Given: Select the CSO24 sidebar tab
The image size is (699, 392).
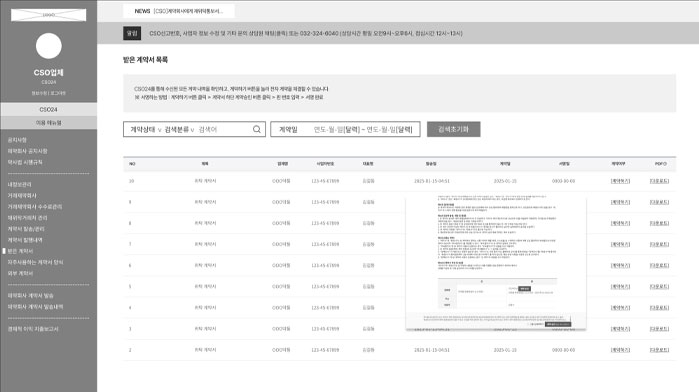Looking at the screenshot, I should [x=49, y=109].
